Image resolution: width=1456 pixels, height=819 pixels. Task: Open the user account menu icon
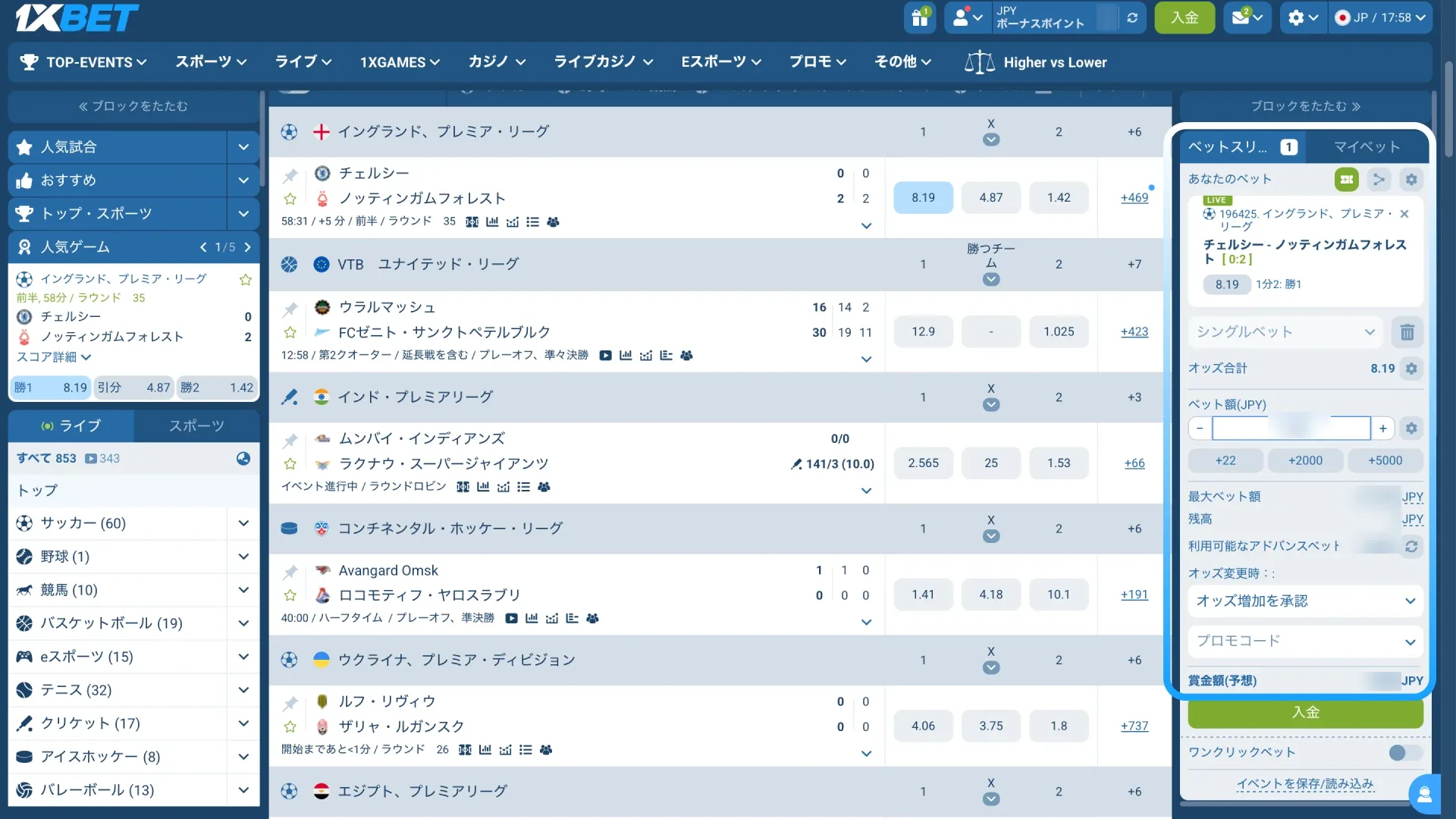coord(968,17)
